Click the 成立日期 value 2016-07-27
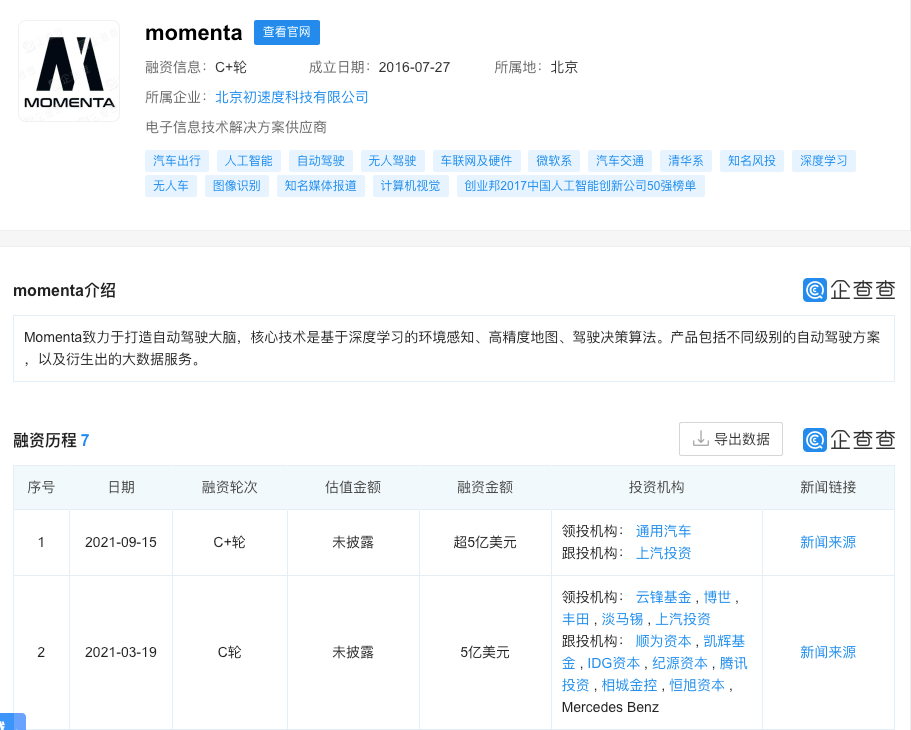The height and width of the screenshot is (730, 911). tap(414, 67)
